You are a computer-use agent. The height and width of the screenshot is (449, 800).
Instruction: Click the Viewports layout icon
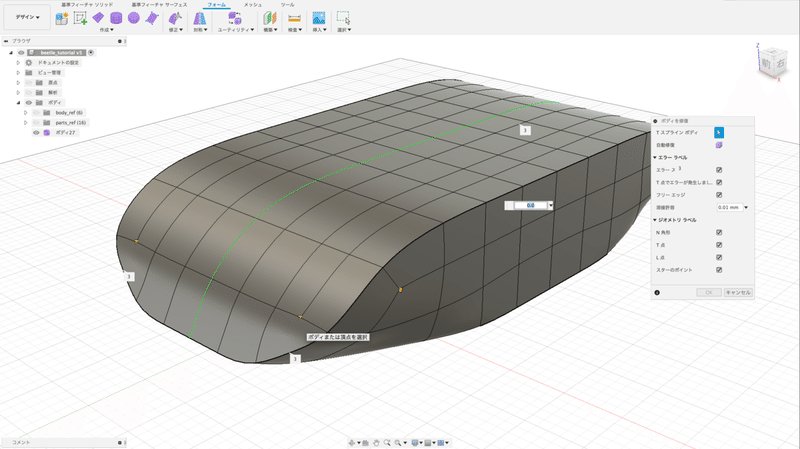[x=441, y=443]
